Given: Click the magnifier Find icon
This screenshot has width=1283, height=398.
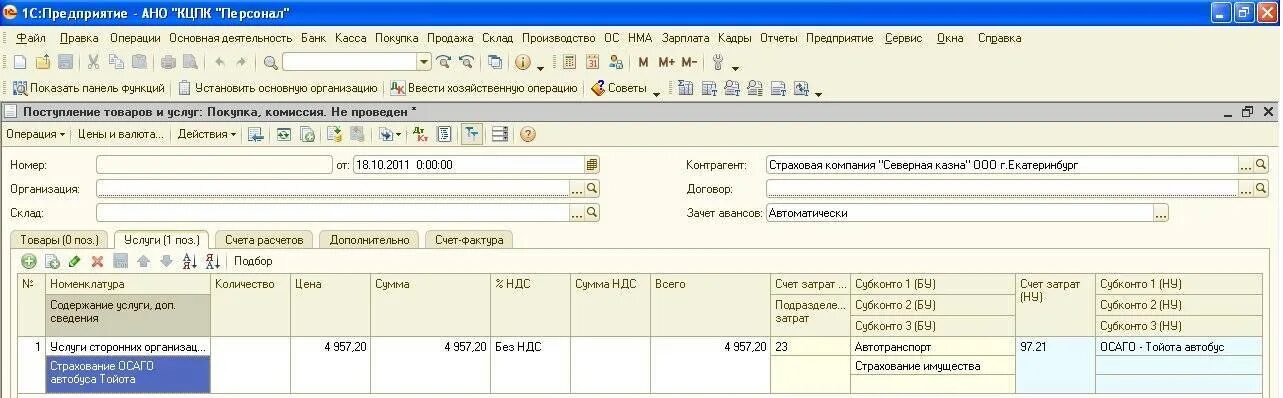Looking at the screenshot, I should pos(270,62).
